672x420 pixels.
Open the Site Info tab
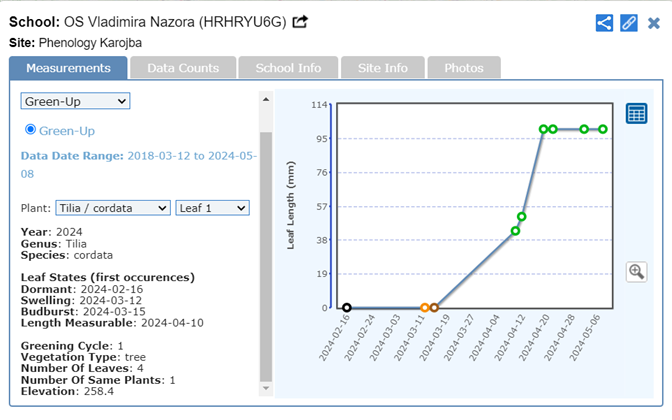(382, 68)
